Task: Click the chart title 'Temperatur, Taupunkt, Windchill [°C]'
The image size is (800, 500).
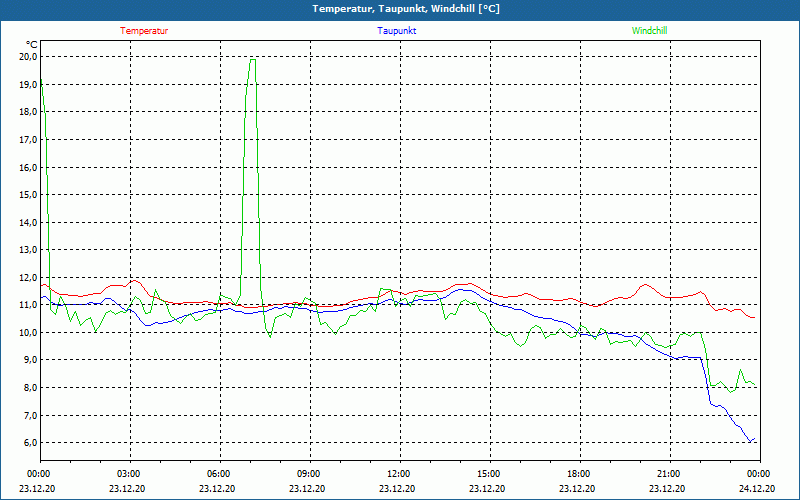Action: click(x=406, y=9)
